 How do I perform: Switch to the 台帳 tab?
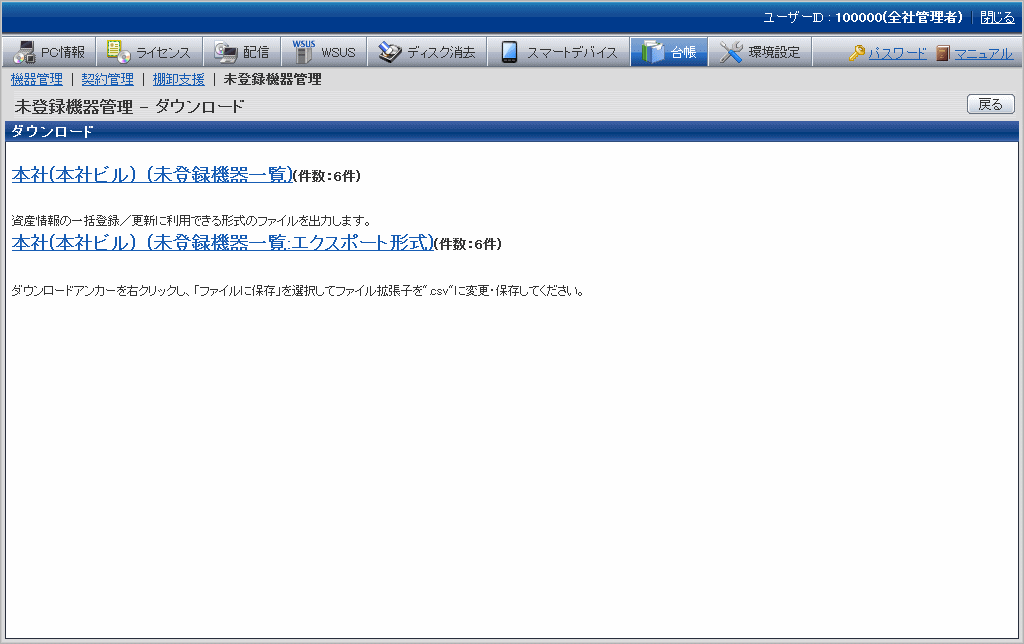coord(669,52)
